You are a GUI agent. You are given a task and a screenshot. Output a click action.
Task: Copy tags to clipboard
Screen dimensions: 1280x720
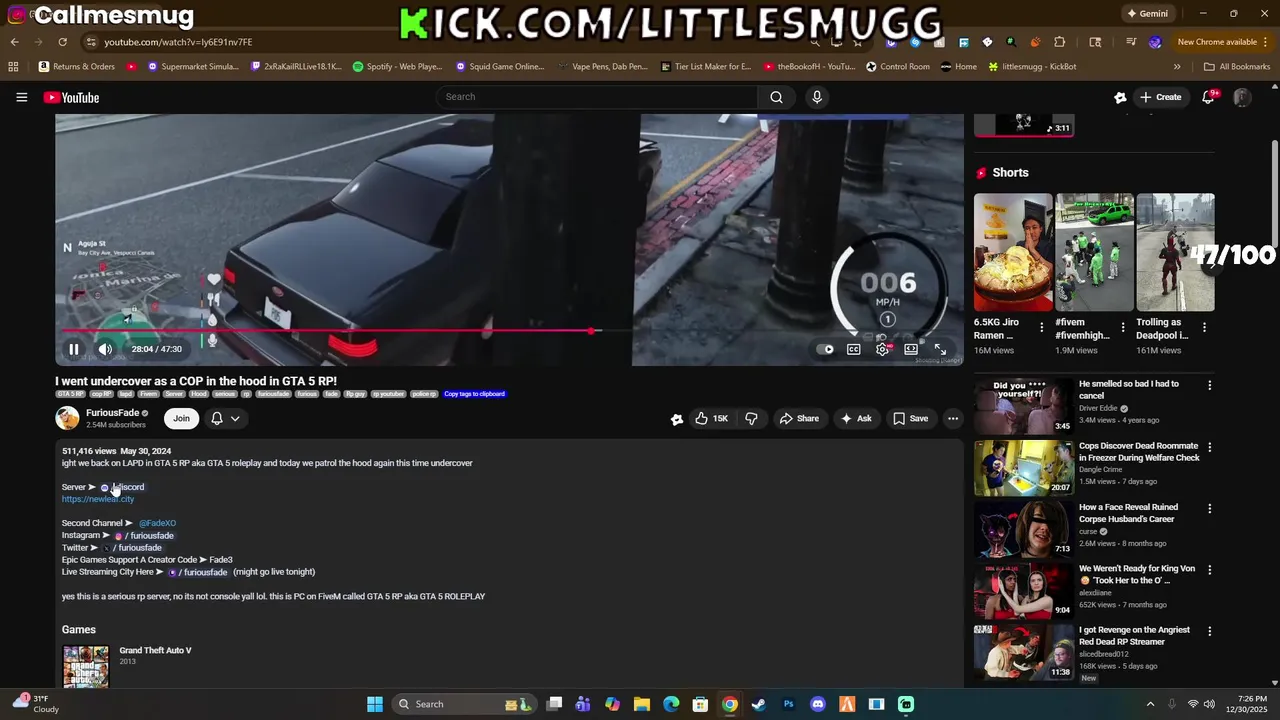click(474, 394)
